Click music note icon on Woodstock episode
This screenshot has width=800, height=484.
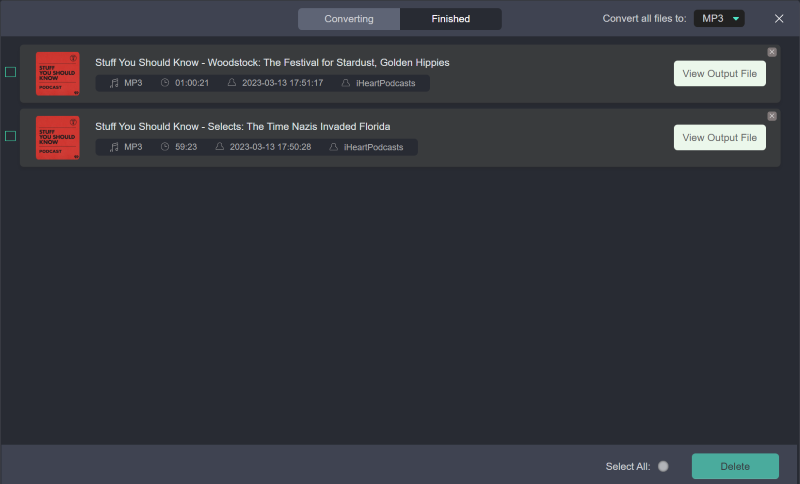114,83
